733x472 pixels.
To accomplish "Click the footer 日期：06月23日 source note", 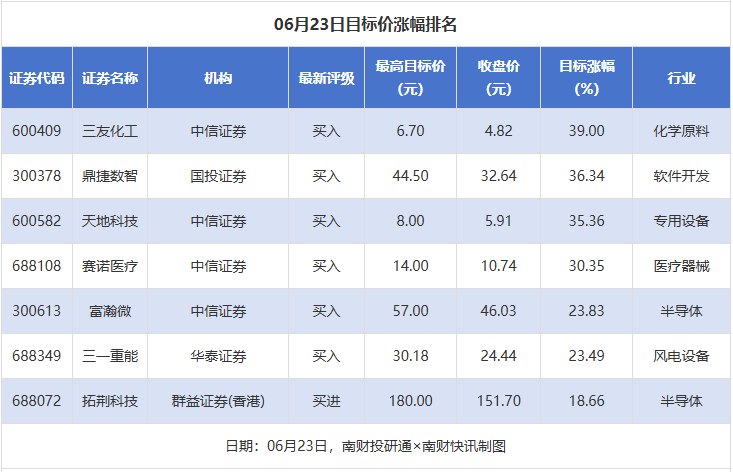I will [x=366, y=446].
